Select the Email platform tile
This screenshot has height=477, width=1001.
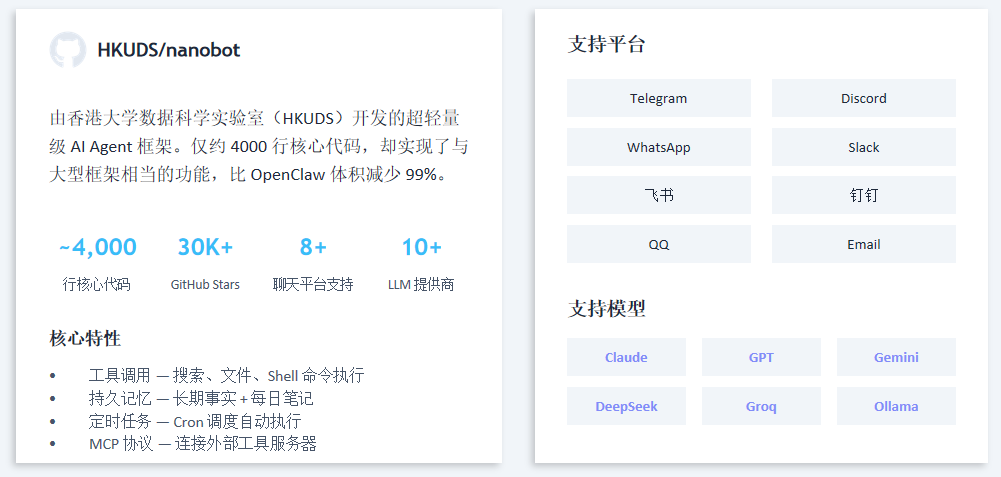tap(864, 244)
